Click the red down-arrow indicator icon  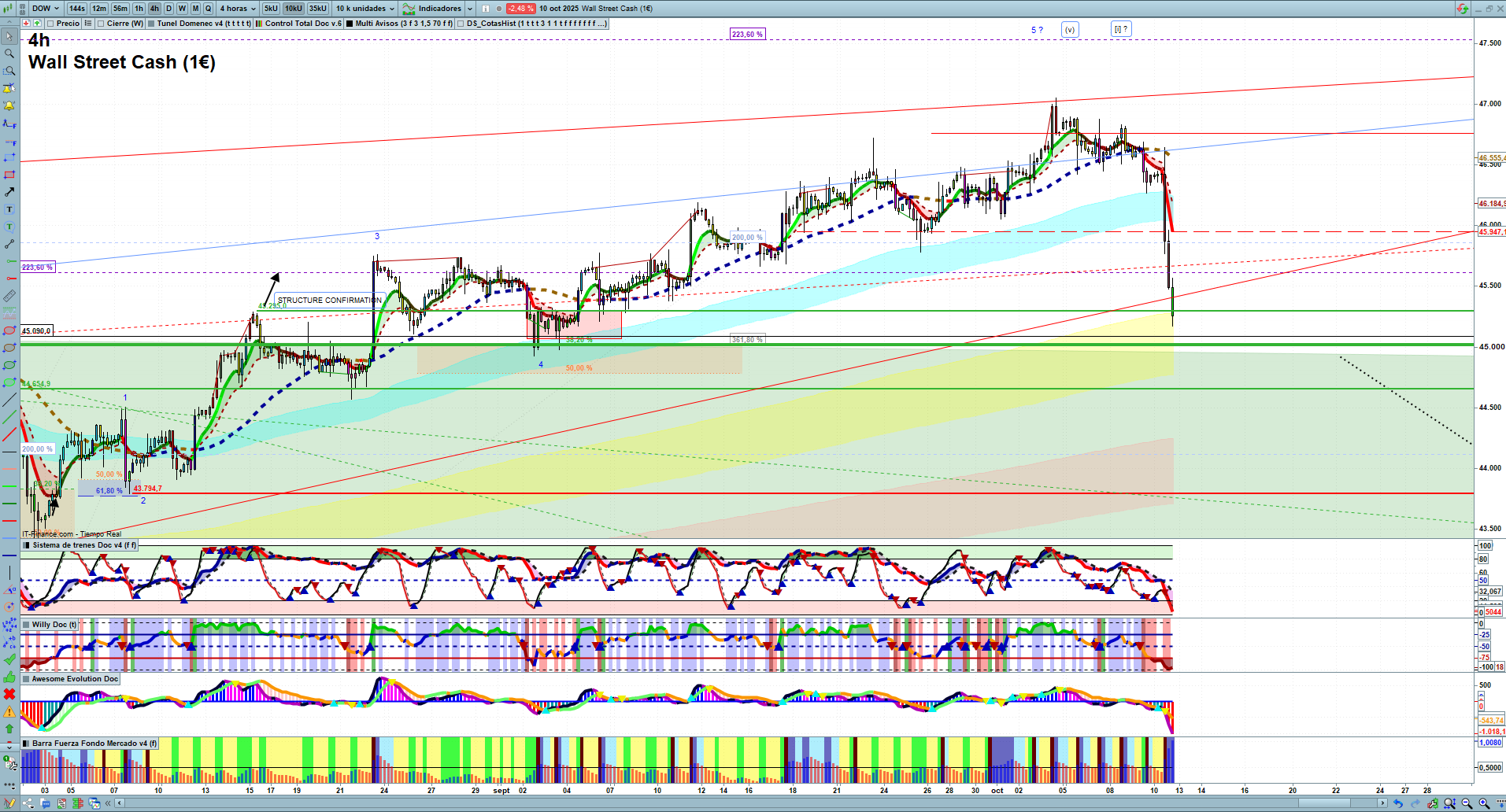(x=27, y=24)
